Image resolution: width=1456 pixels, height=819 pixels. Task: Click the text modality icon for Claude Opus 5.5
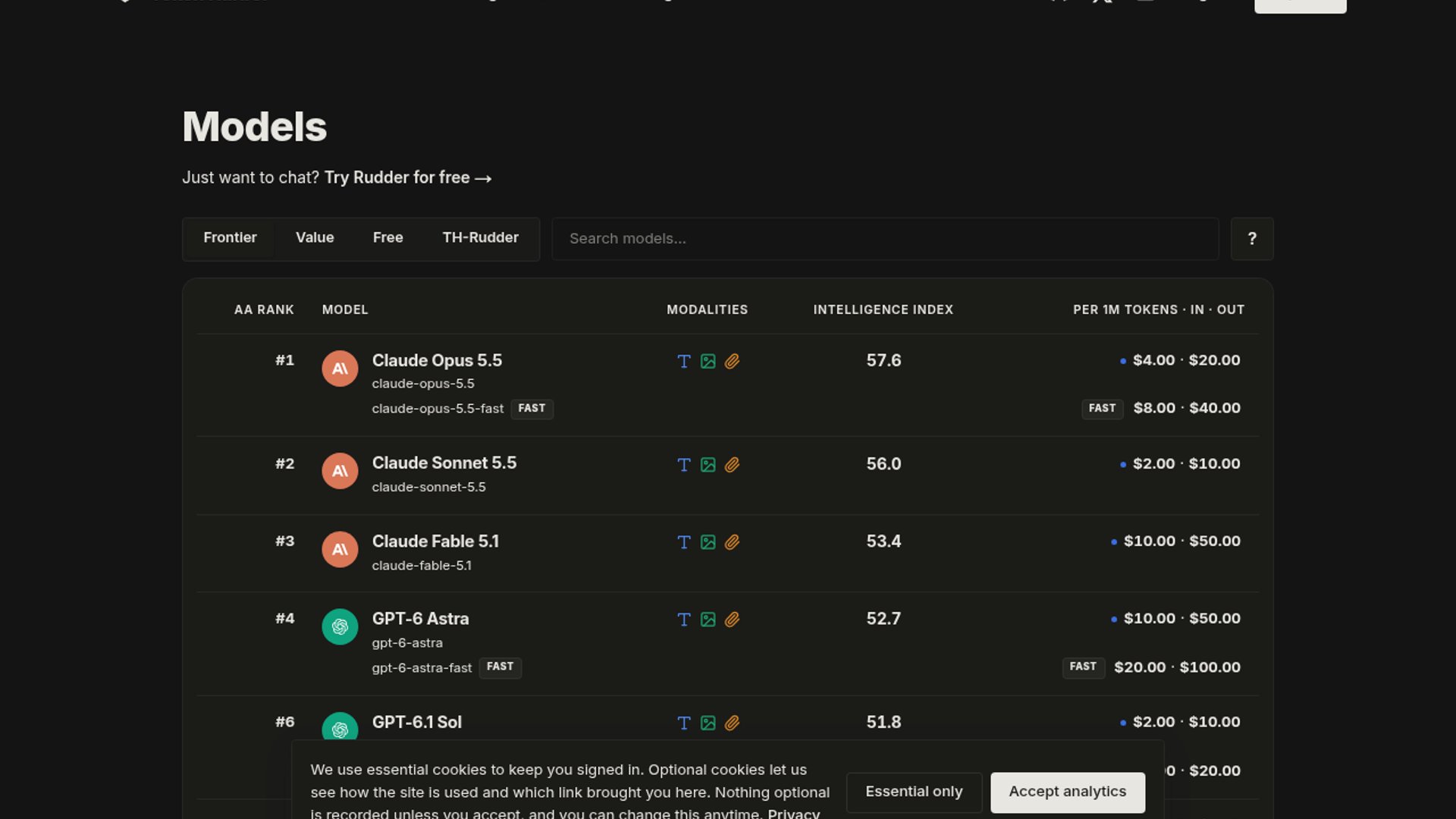click(684, 362)
